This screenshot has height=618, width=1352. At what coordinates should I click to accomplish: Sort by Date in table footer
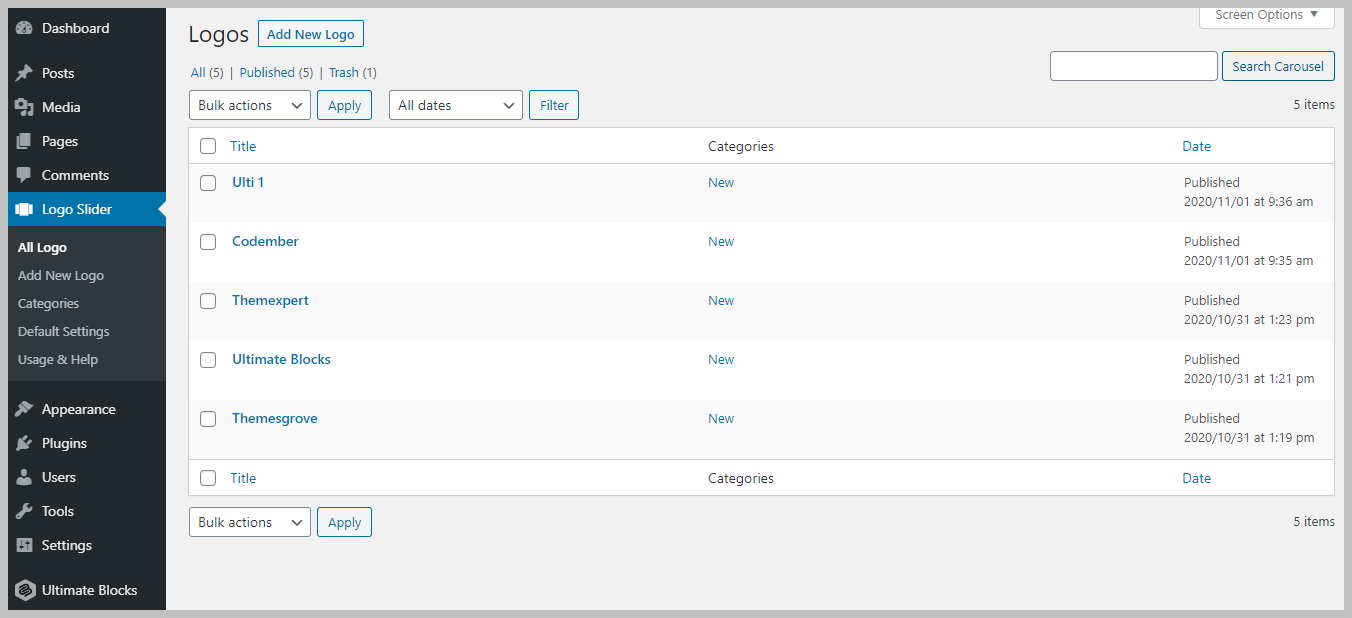click(1196, 478)
